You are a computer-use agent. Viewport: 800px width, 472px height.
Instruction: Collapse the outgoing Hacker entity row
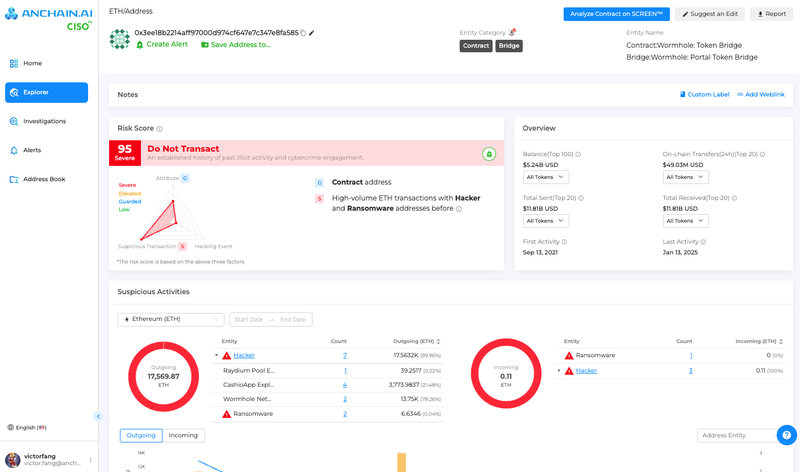(216, 355)
